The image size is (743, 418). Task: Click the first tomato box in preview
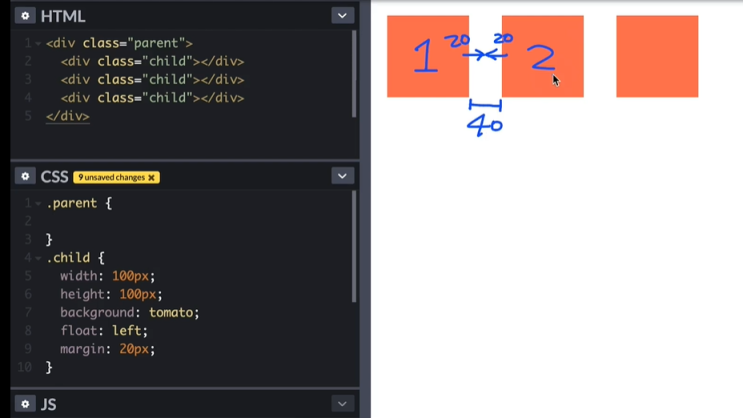(x=428, y=56)
